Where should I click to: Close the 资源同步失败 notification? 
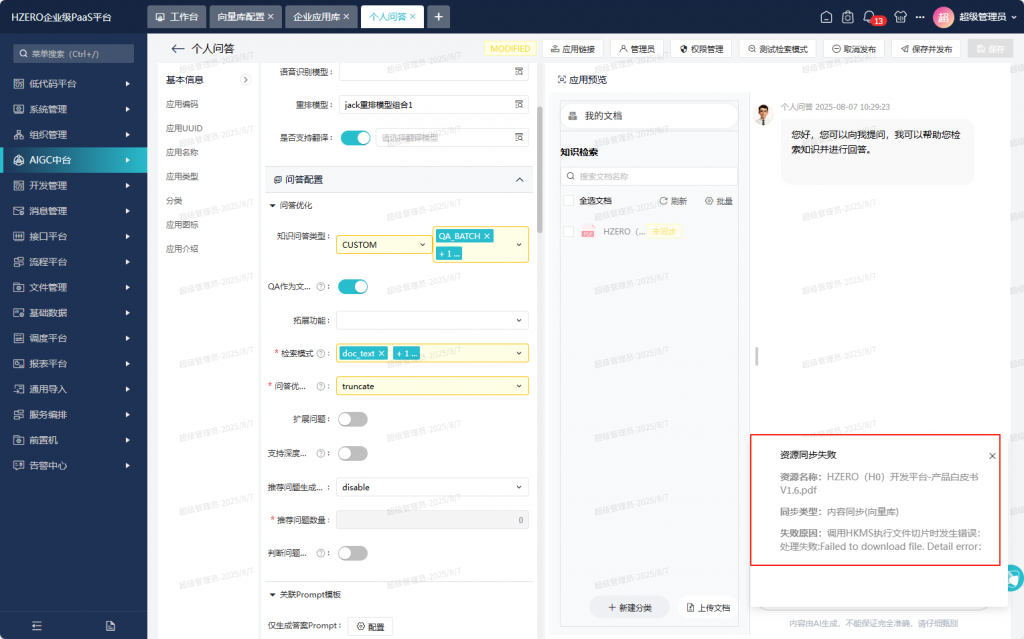[x=992, y=456]
